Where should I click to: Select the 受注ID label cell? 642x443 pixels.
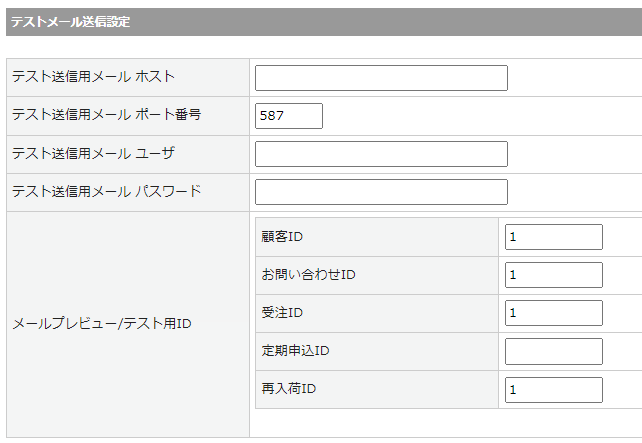pyautogui.click(x=282, y=313)
